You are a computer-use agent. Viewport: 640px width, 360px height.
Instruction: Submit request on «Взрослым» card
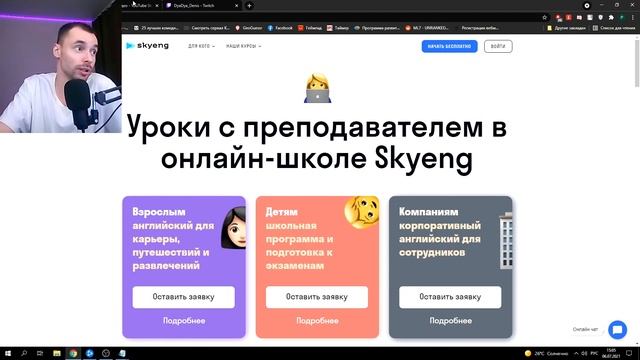tap(183, 297)
